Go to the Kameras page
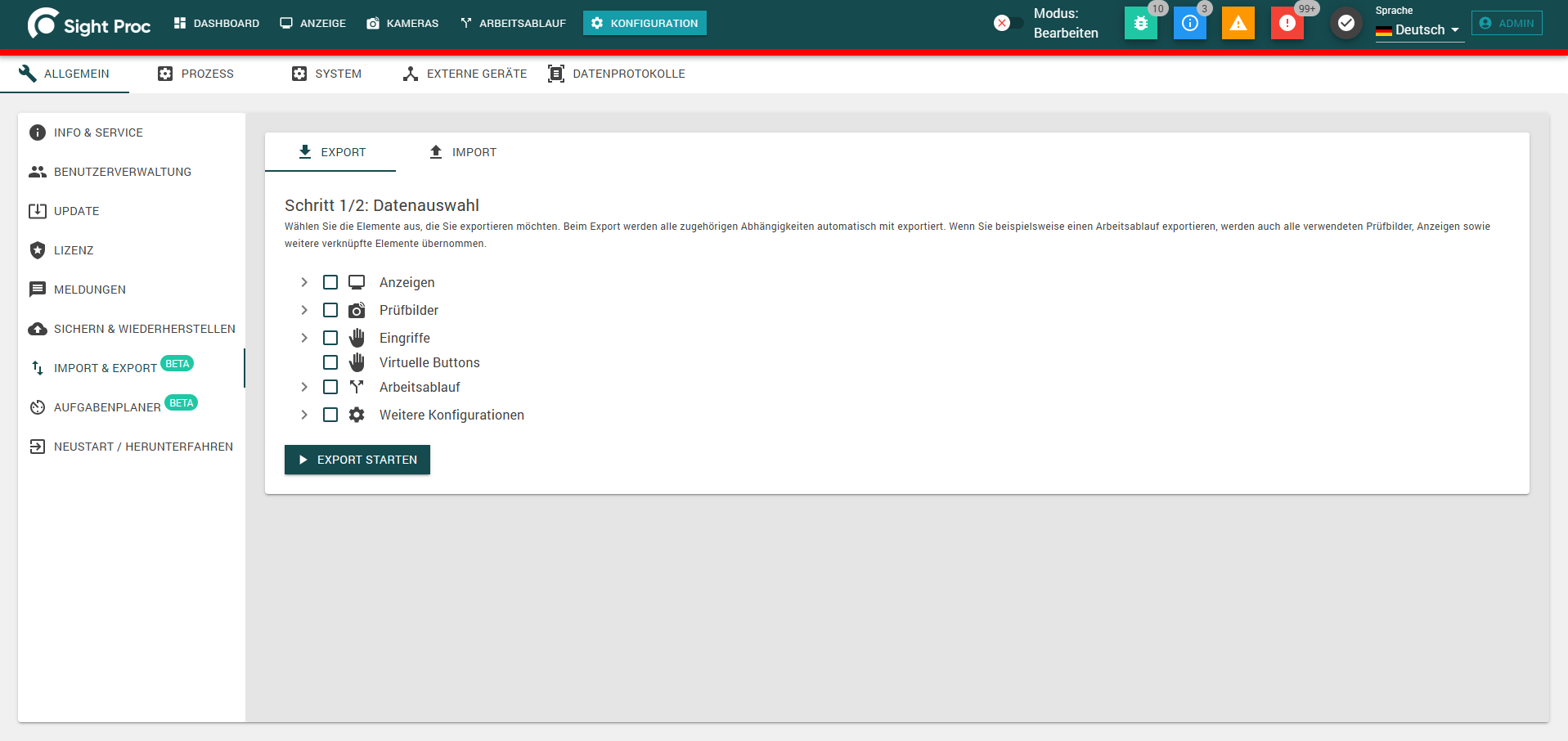 click(x=402, y=23)
